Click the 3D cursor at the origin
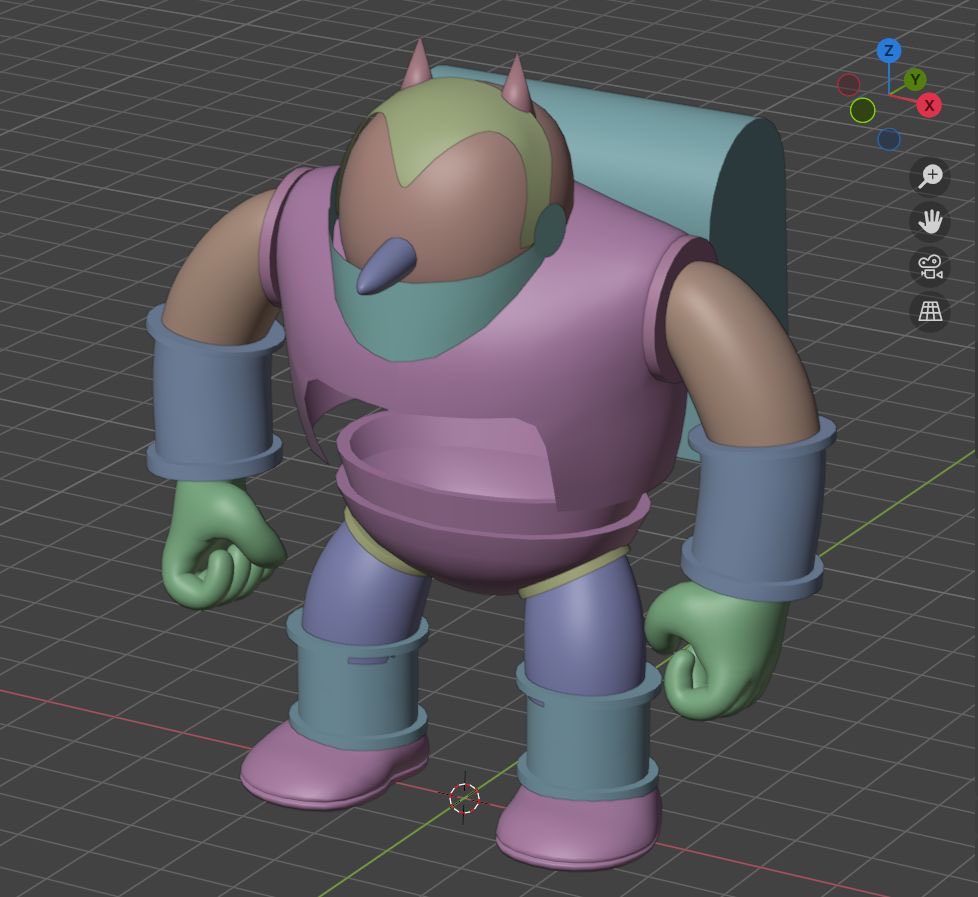 (464, 798)
